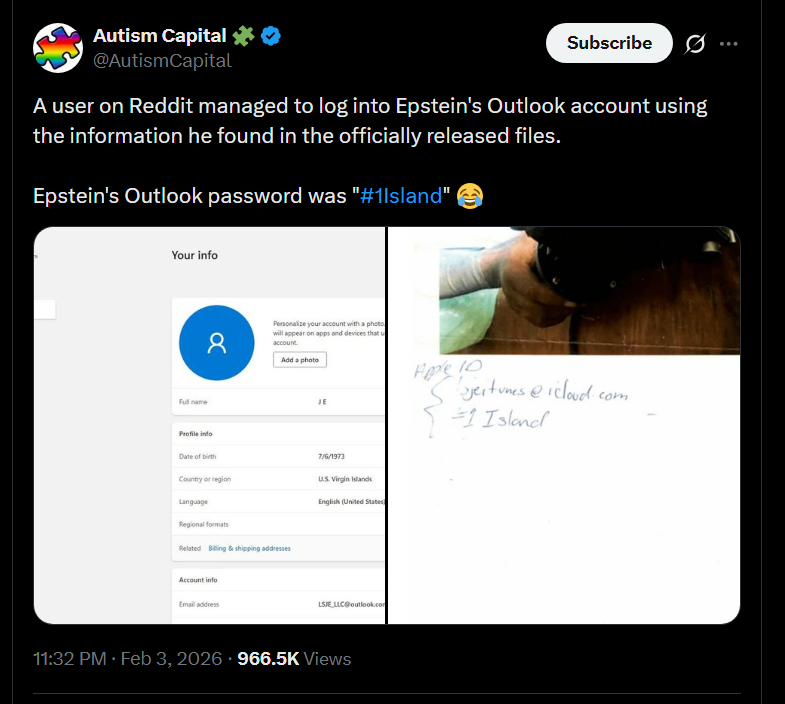Open the Autism Capital display name
This screenshot has height=704, width=785.
(159, 37)
